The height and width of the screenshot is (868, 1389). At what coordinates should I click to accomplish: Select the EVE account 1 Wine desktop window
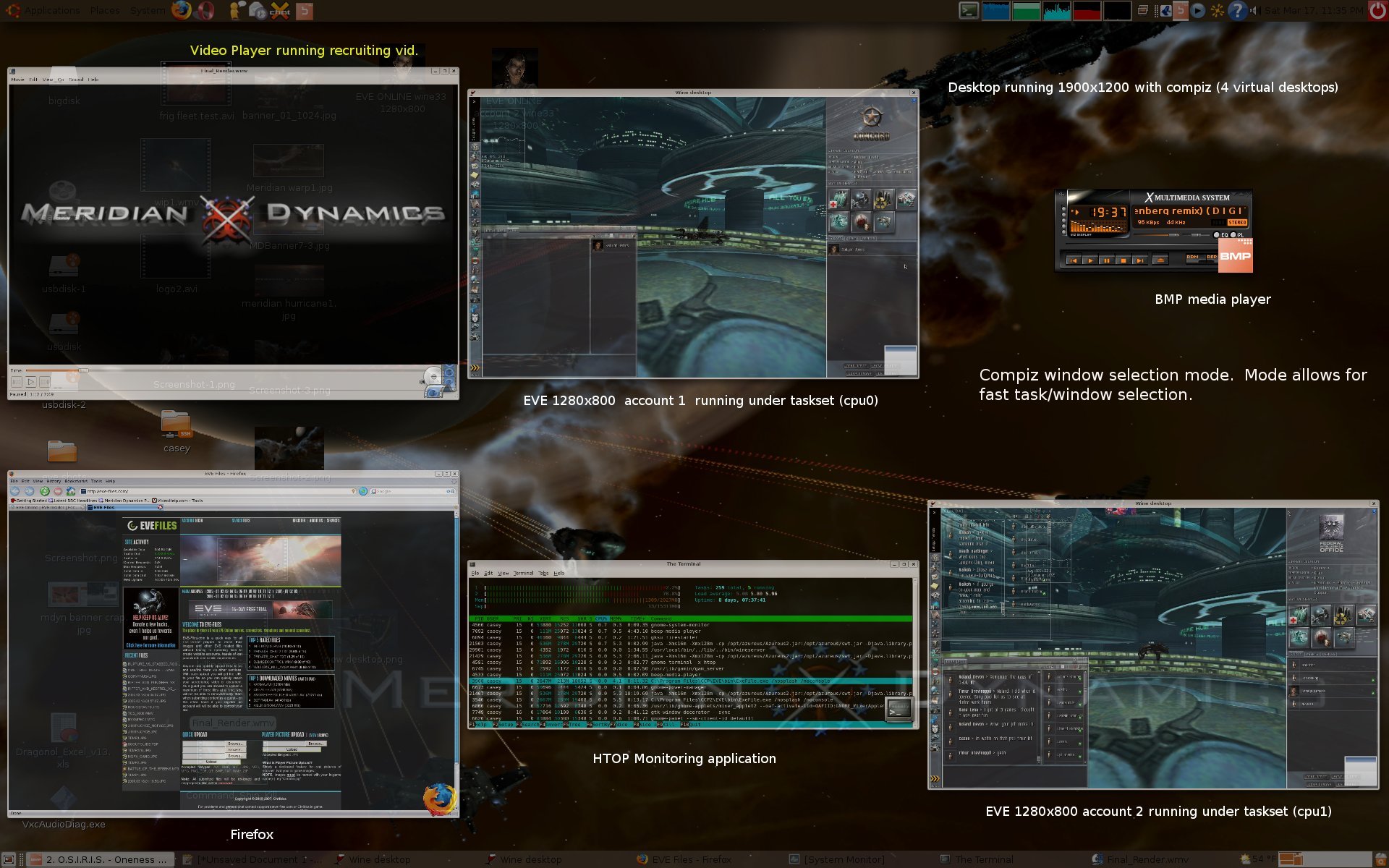pyautogui.click(x=693, y=233)
